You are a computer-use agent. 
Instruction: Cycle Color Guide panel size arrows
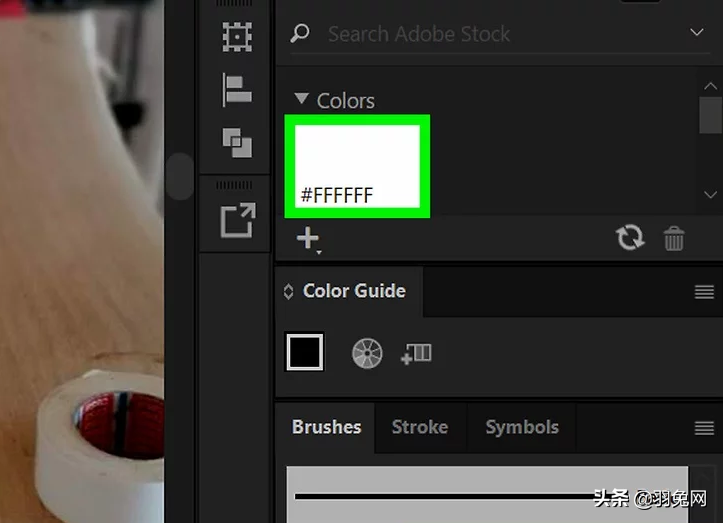(289, 291)
